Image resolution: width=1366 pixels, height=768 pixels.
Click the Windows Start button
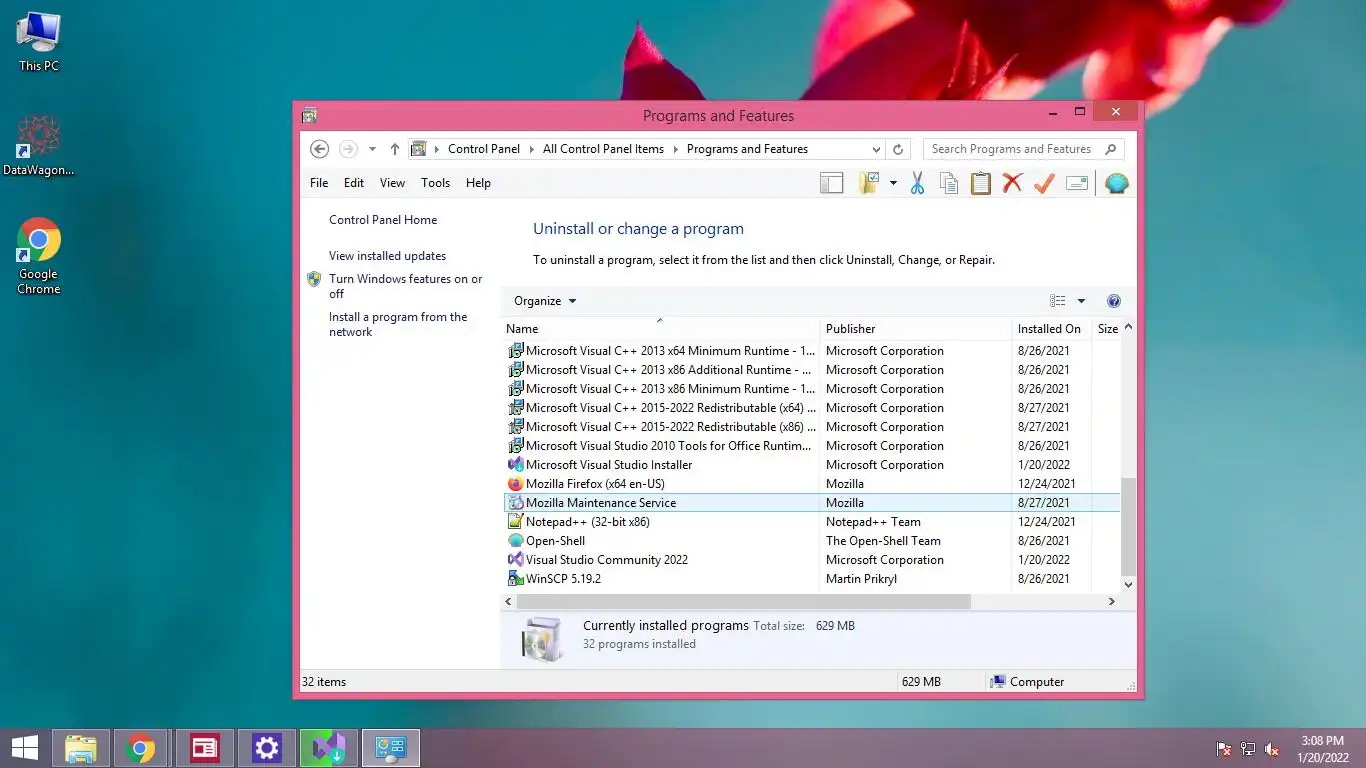pos(25,748)
